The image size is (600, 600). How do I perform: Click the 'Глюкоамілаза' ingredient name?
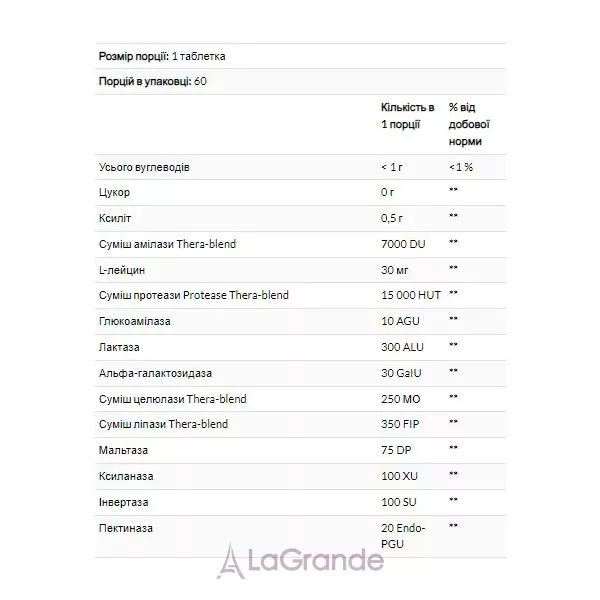[135, 321]
